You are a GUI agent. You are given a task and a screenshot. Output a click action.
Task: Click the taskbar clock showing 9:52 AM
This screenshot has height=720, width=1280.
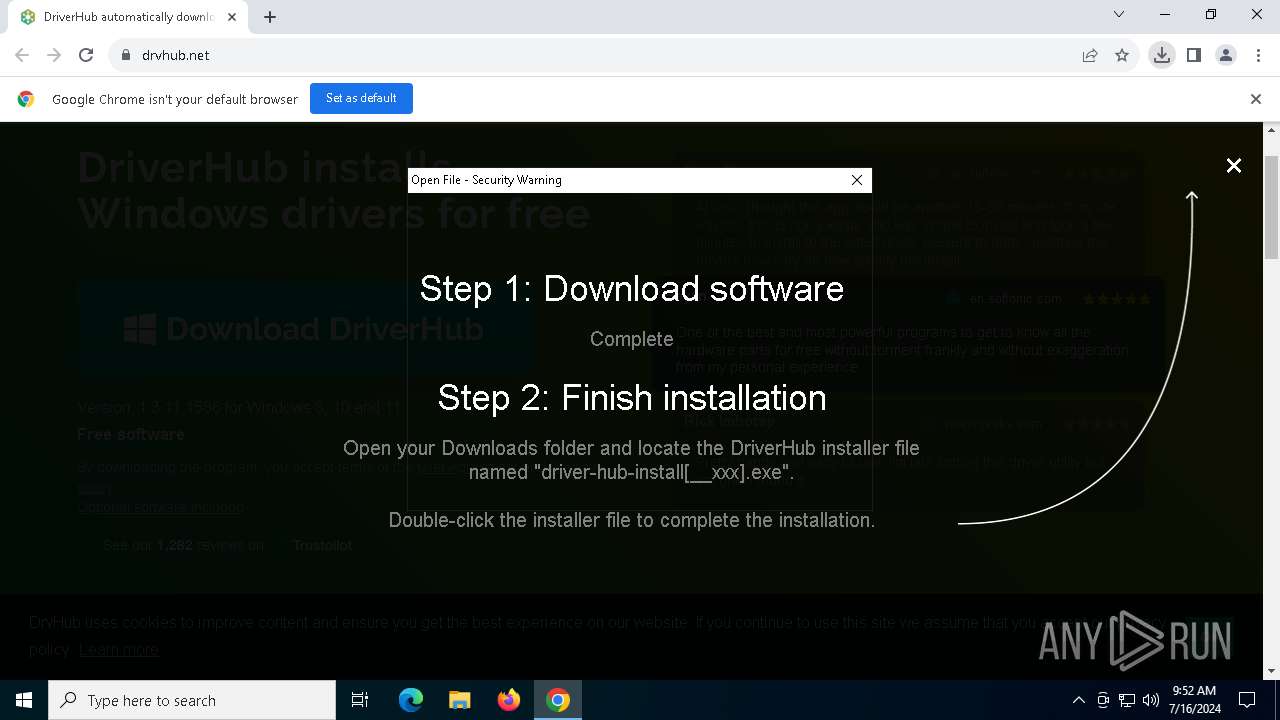[x=1195, y=700]
